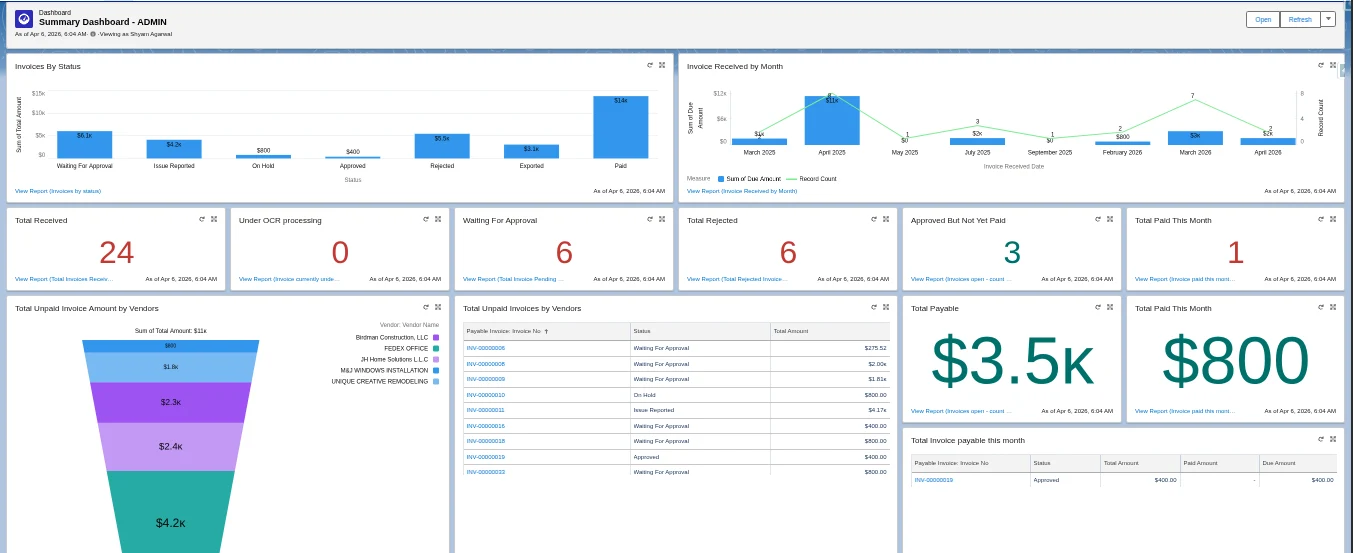Click the Paid Amount column header
The width and height of the screenshot is (1353, 553).
pyautogui.click(x=1218, y=463)
